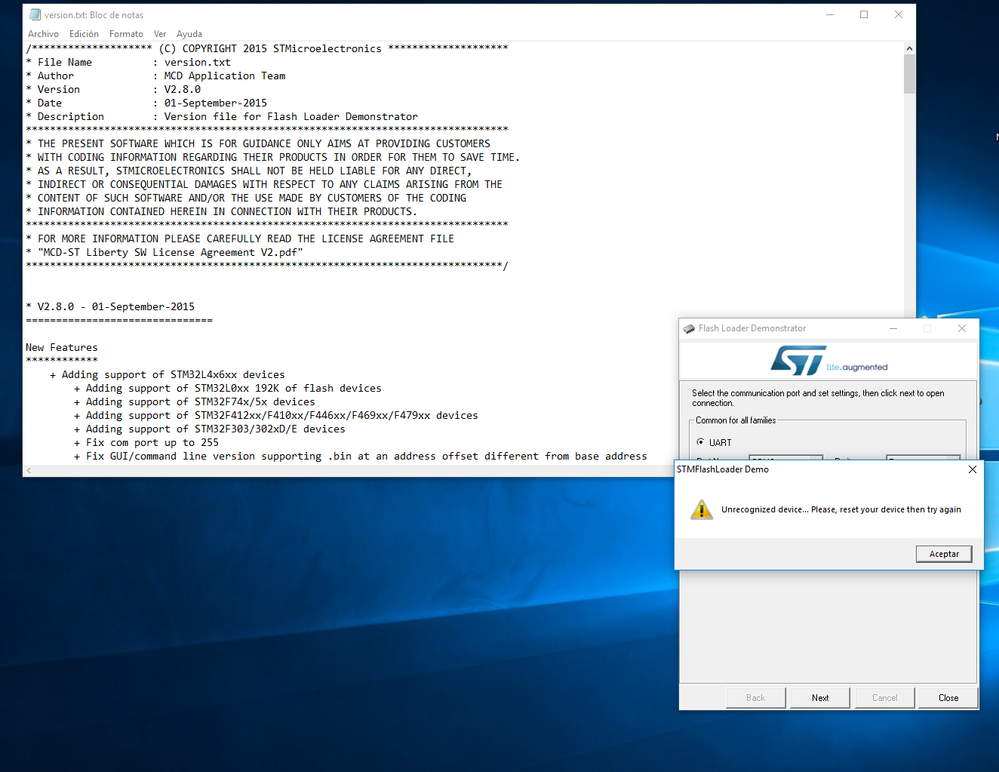Open the Archivo menu in Notepad

[x=43, y=34]
